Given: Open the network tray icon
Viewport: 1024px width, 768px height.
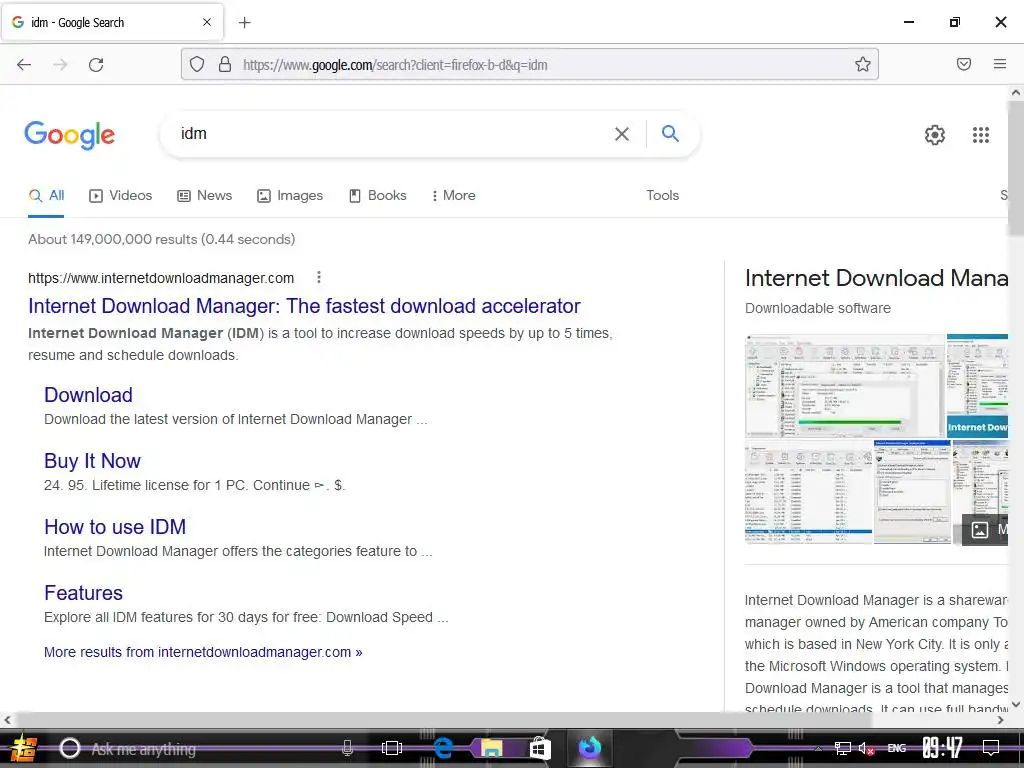Looking at the screenshot, I should (x=842, y=748).
